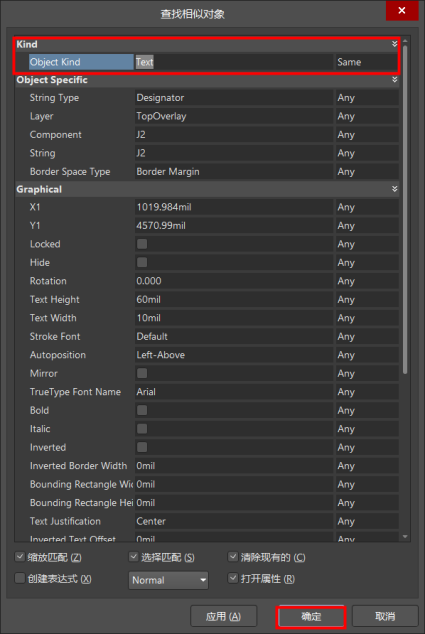Screen dimensions: 425x634
Task: Click the 取消 button
Action: point(385,617)
